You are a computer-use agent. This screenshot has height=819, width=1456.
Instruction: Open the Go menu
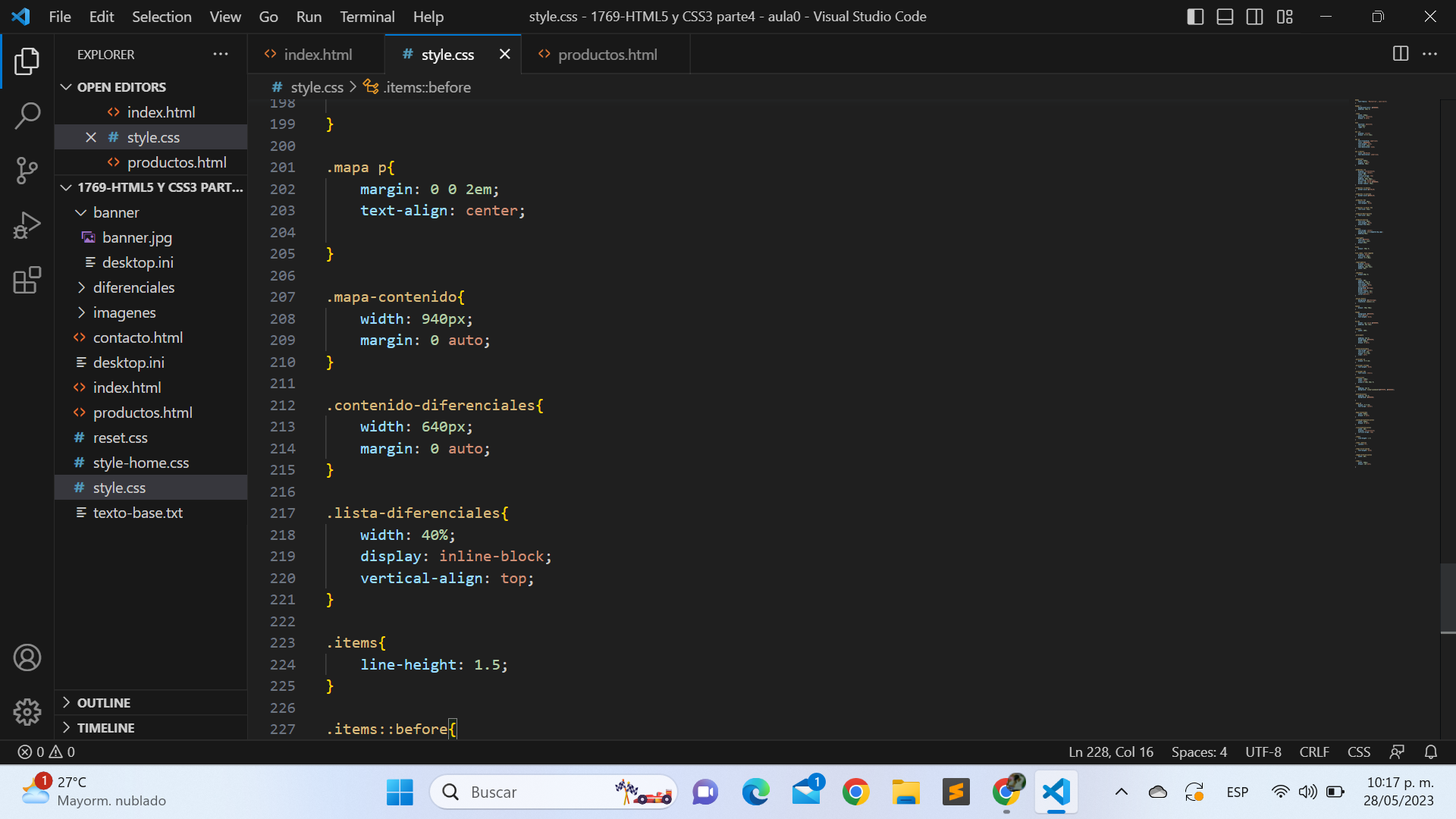pyautogui.click(x=268, y=17)
